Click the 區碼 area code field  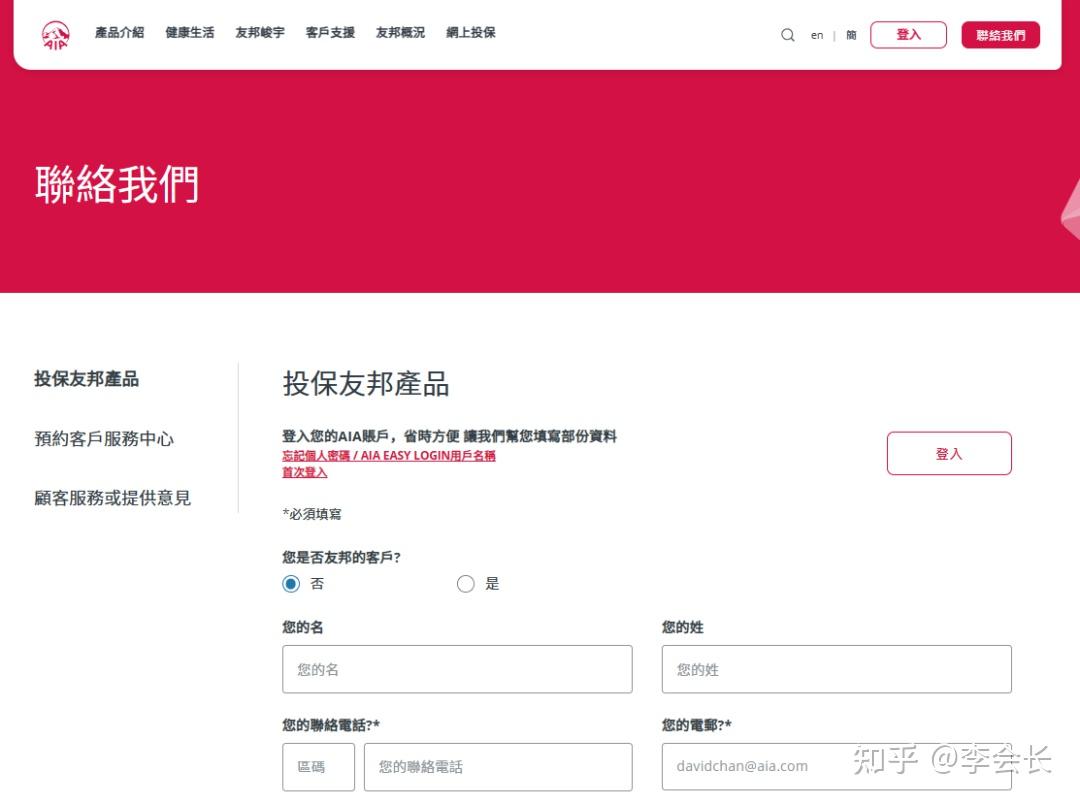point(318,766)
